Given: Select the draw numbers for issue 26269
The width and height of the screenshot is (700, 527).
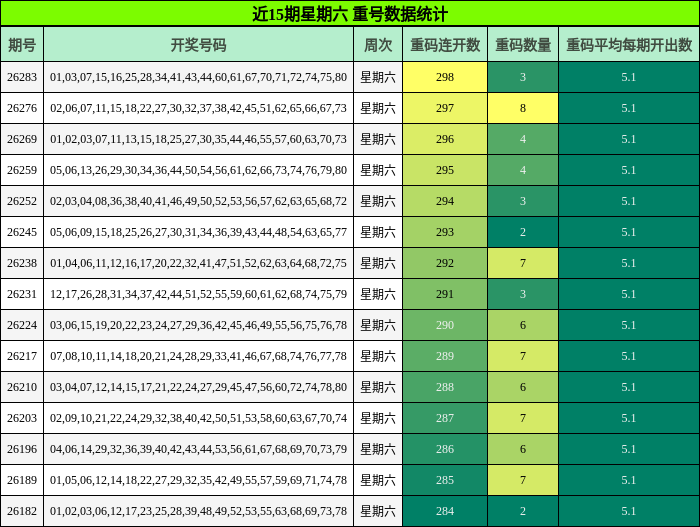Looking at the screenshot, I should [199, 139].
